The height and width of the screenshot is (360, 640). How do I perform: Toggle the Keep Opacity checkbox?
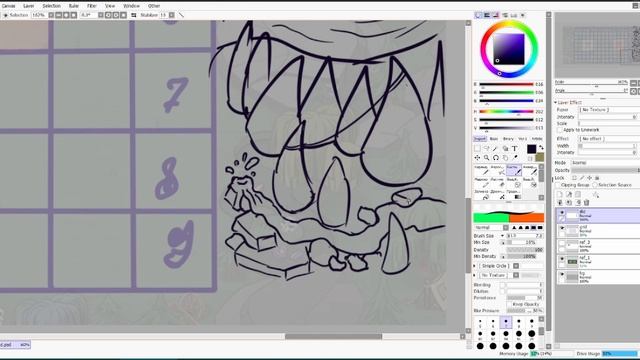(509, 304)
